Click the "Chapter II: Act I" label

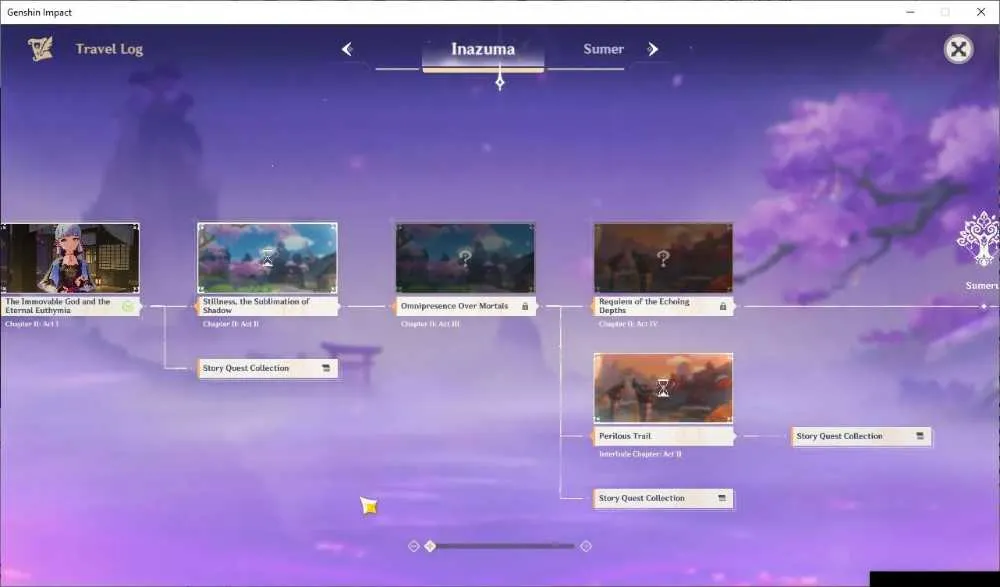coord(32,324)
